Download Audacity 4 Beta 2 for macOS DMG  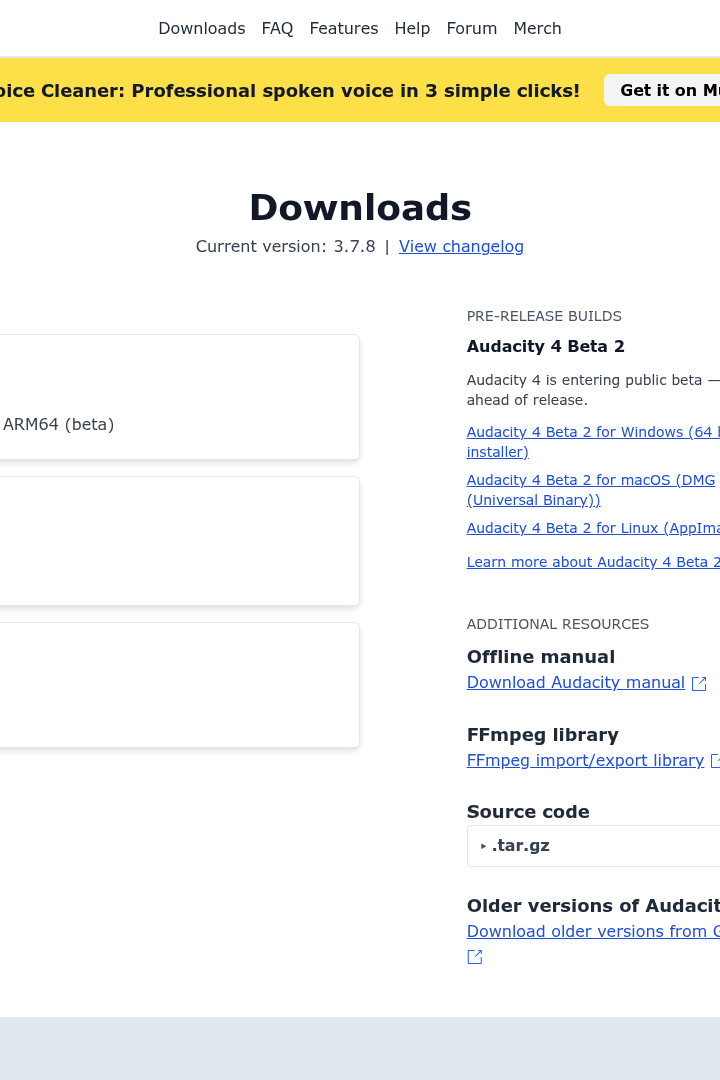(591, 490)
